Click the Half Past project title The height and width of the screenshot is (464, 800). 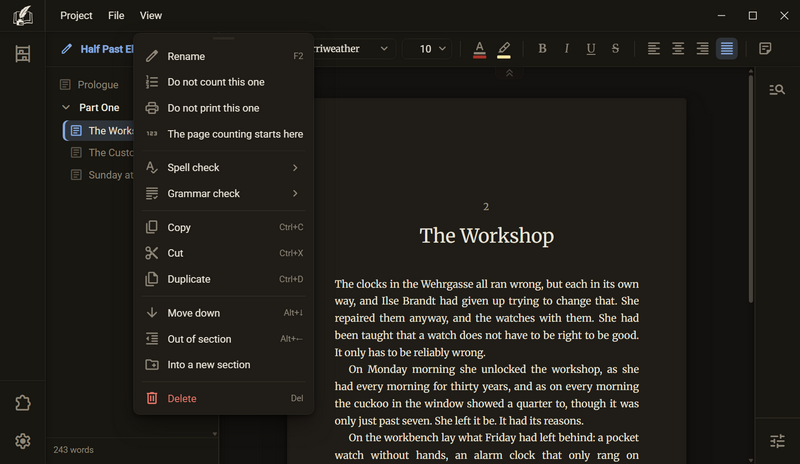pos(107,49)
